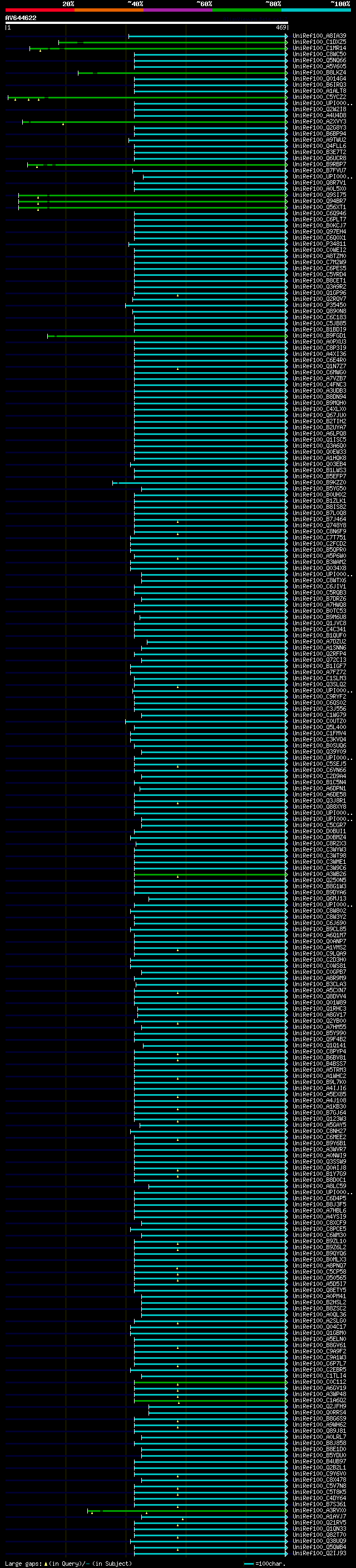Select label UniRef100_C0GPB7
The width and height of the screenshot is (356, 1568).
pos(319,972)
